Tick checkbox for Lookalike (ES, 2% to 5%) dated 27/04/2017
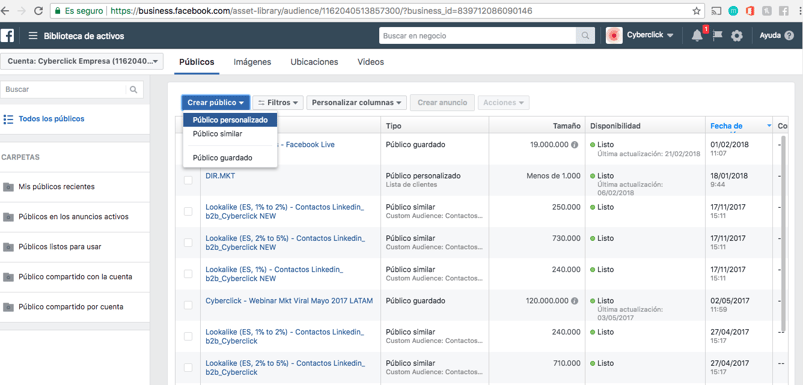Screen dimensions: 803x385 (188, 368)
